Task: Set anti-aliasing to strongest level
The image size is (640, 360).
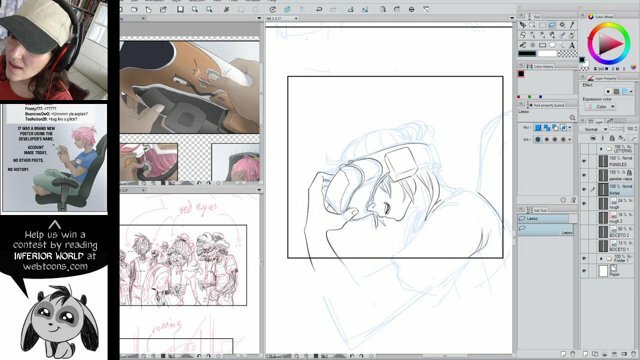Action: (x=563, y=139)
